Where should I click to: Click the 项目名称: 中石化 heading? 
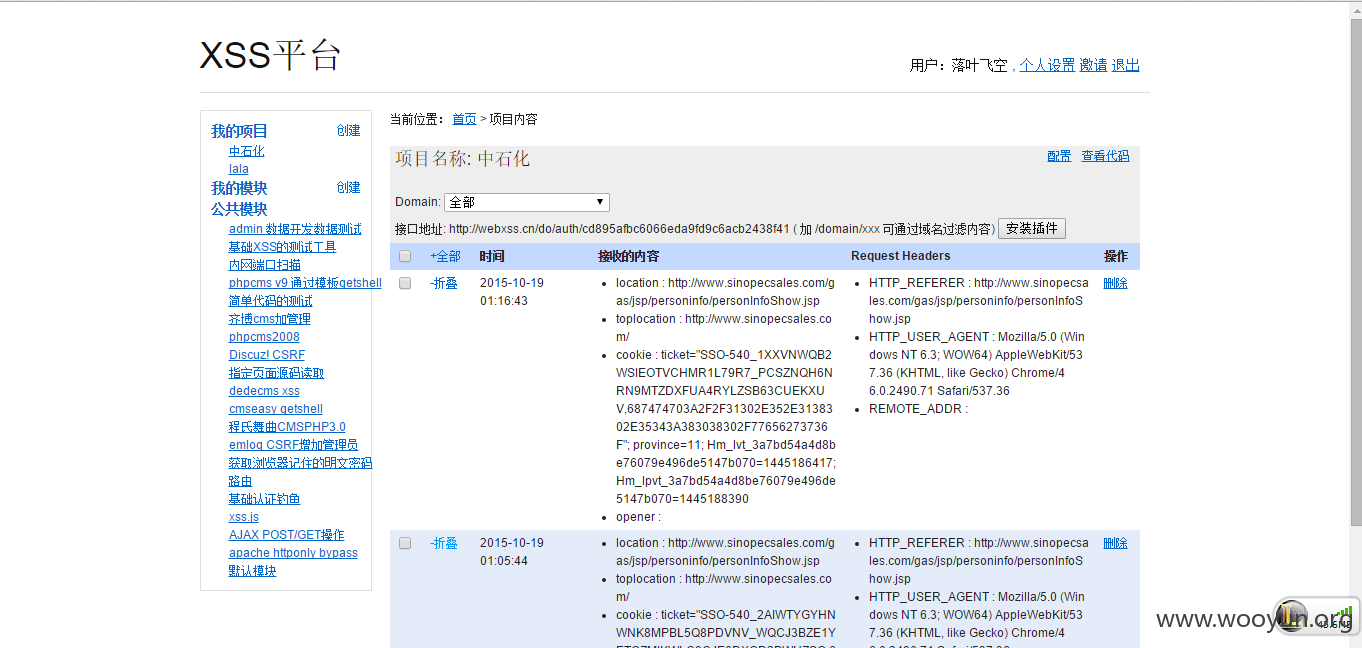coord(462,159)
